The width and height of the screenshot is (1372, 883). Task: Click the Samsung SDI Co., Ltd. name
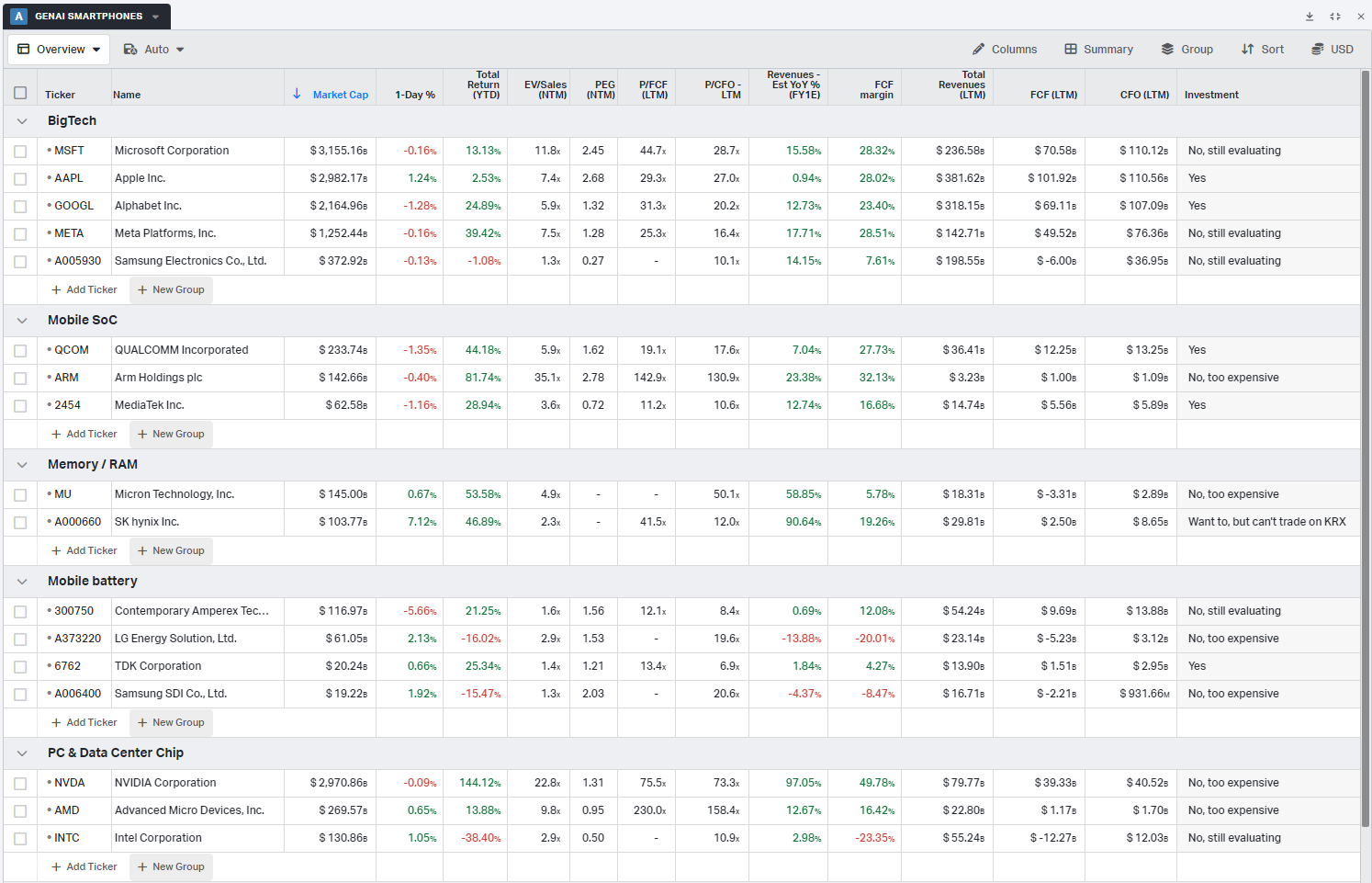pos(170,694)
